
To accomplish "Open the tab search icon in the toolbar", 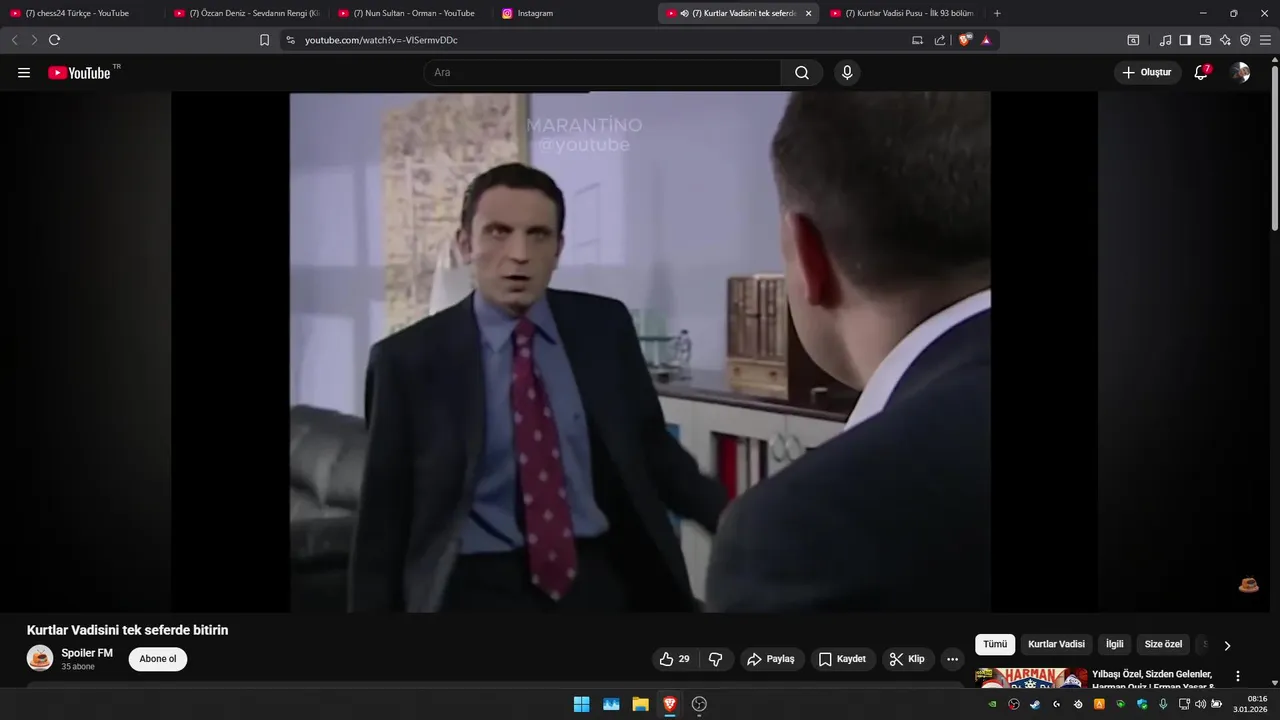I will pyautogui.click(x=1133, y=40).
